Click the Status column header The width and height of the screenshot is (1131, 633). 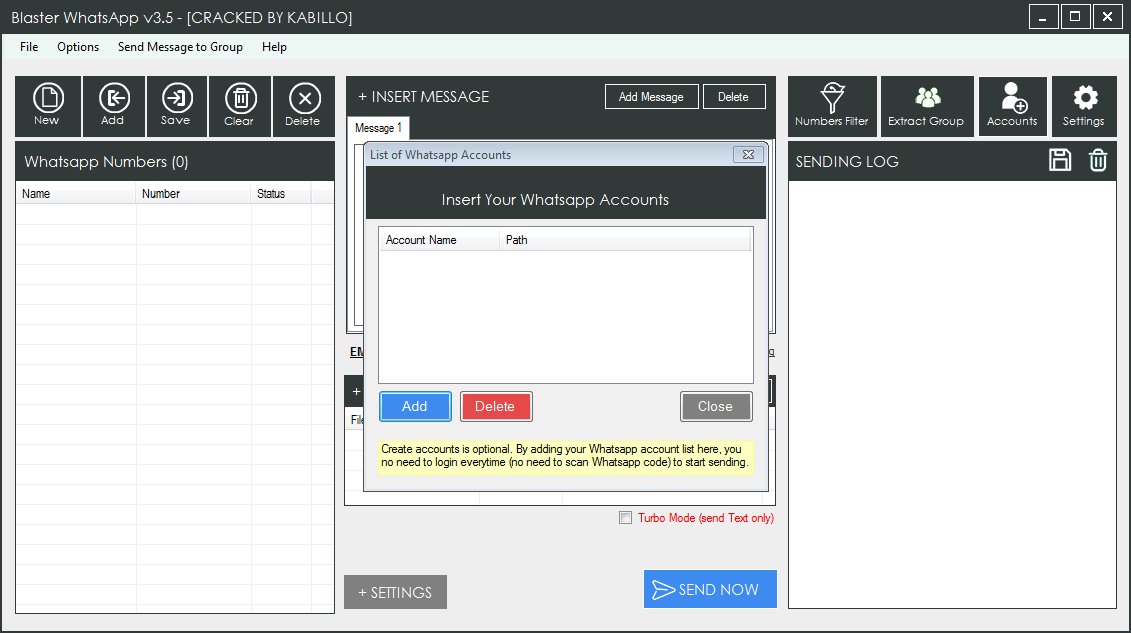(x=281, y=193)
